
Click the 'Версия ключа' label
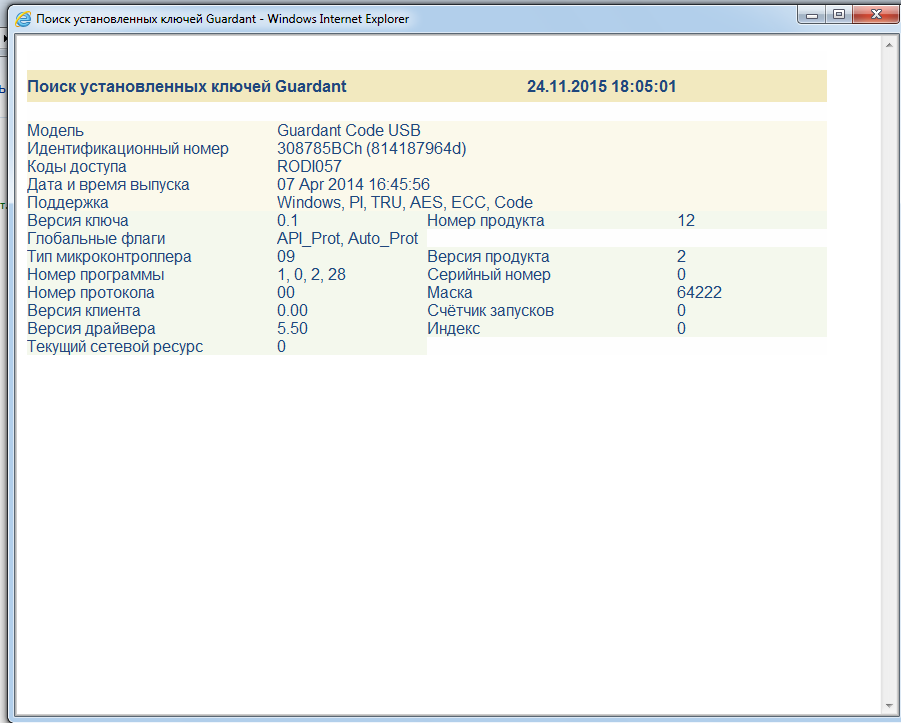pos(78,221)
